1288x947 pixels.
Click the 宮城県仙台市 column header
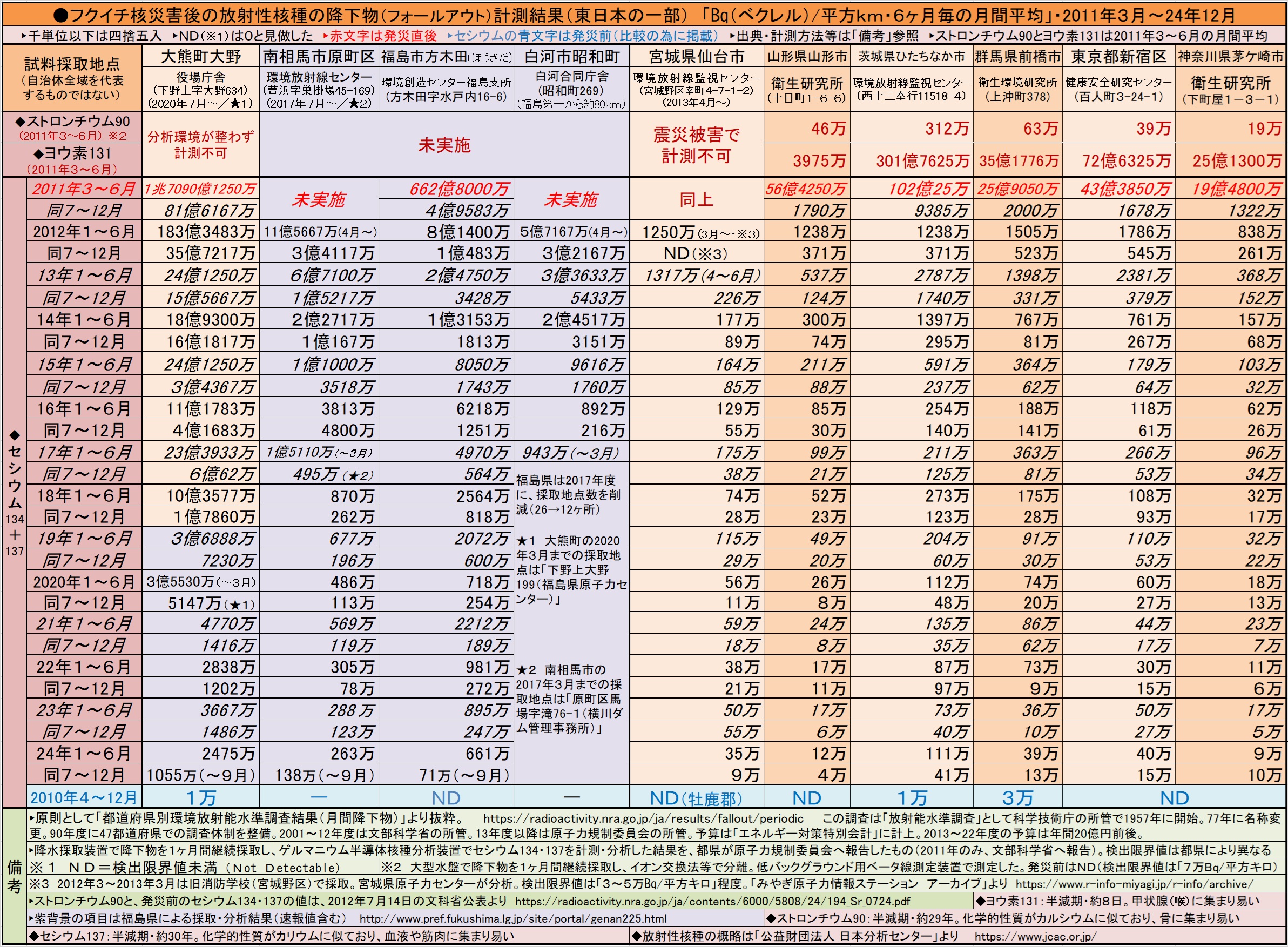696,56
